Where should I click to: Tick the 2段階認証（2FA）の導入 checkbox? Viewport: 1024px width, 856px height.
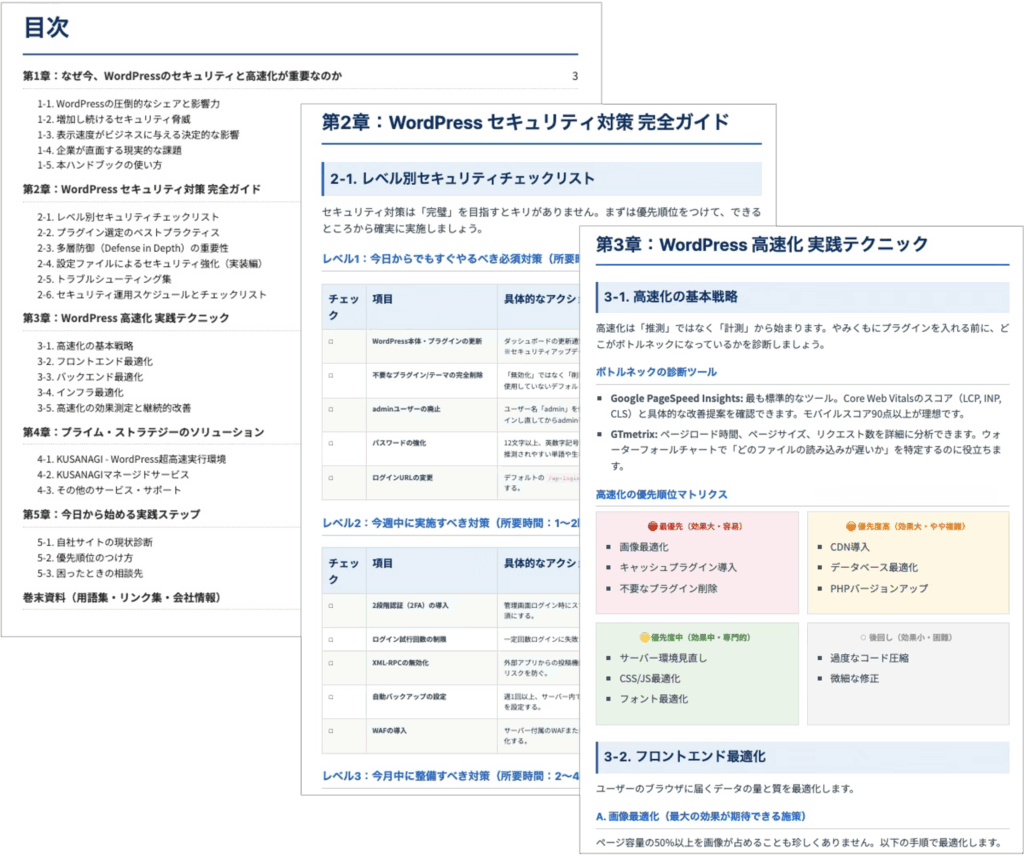coord(332,604)
